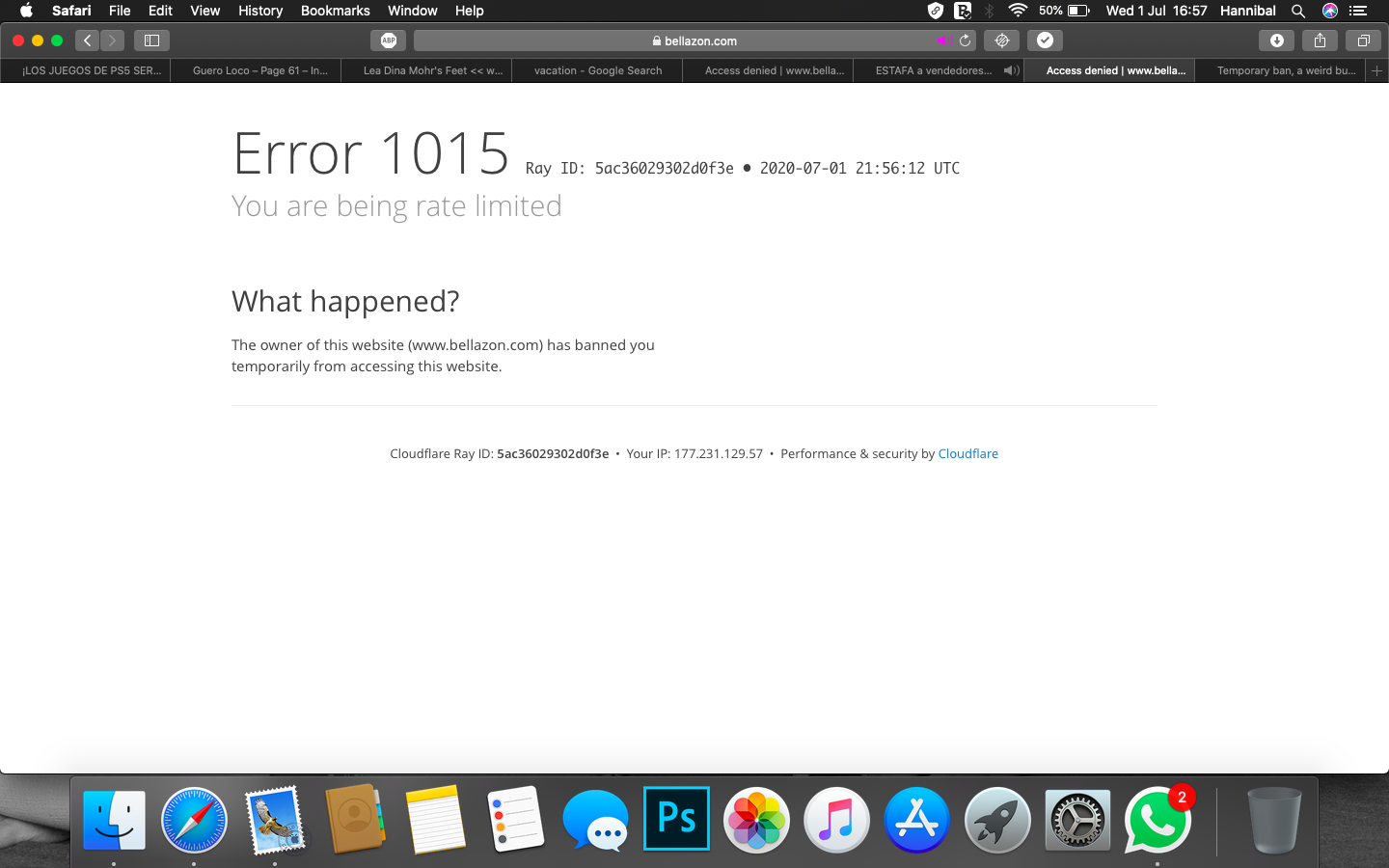Follow the Cloudflare link

[x=967, y=453]
